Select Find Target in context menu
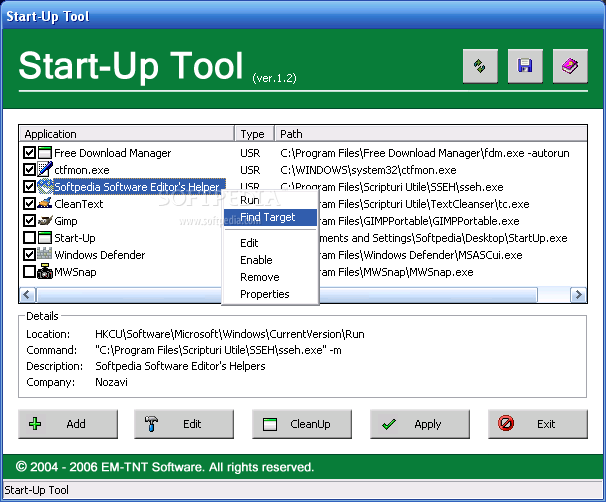This screenshot has width=606, height=502. click(270, 217)
